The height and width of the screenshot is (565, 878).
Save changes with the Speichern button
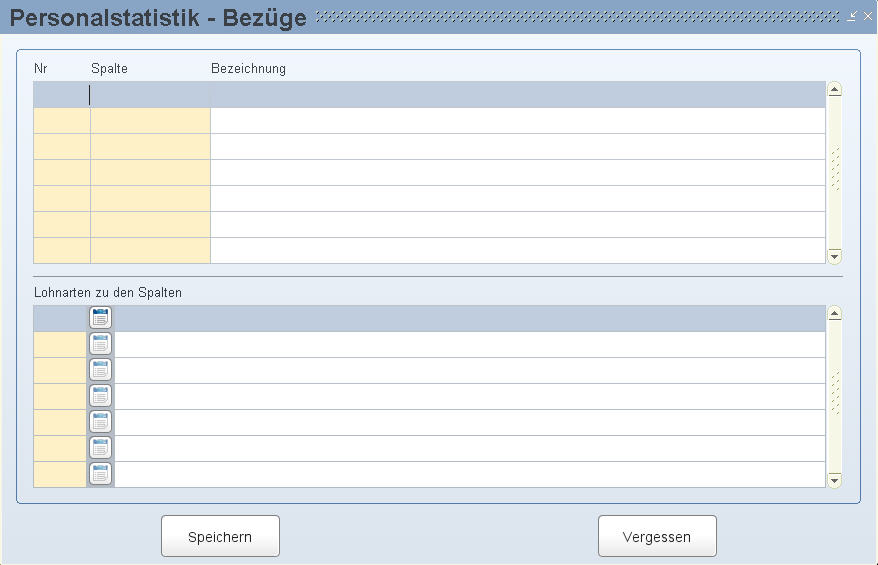coord(220,536)
